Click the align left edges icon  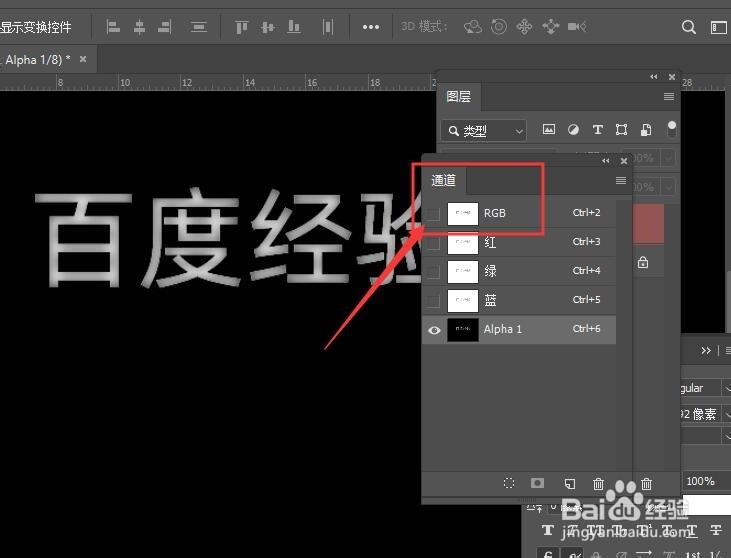click(x=113, y=27)
